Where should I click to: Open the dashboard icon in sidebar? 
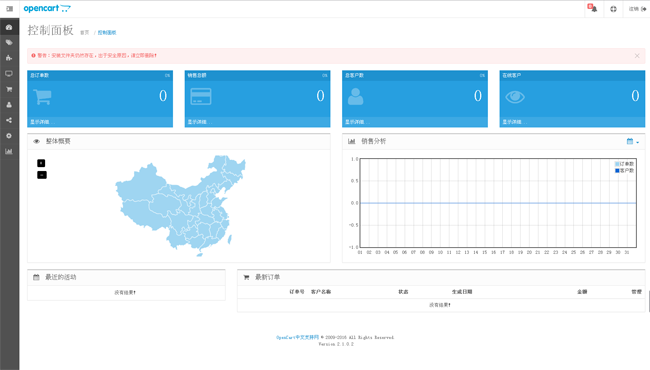(x=9, y=27)
